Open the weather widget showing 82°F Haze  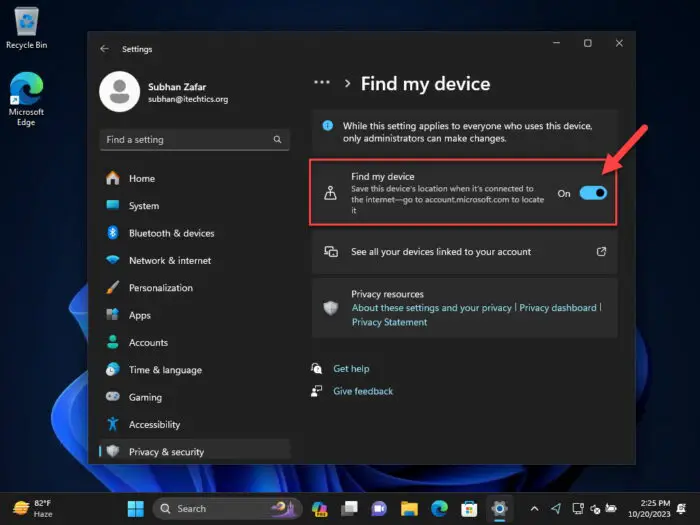33,508
